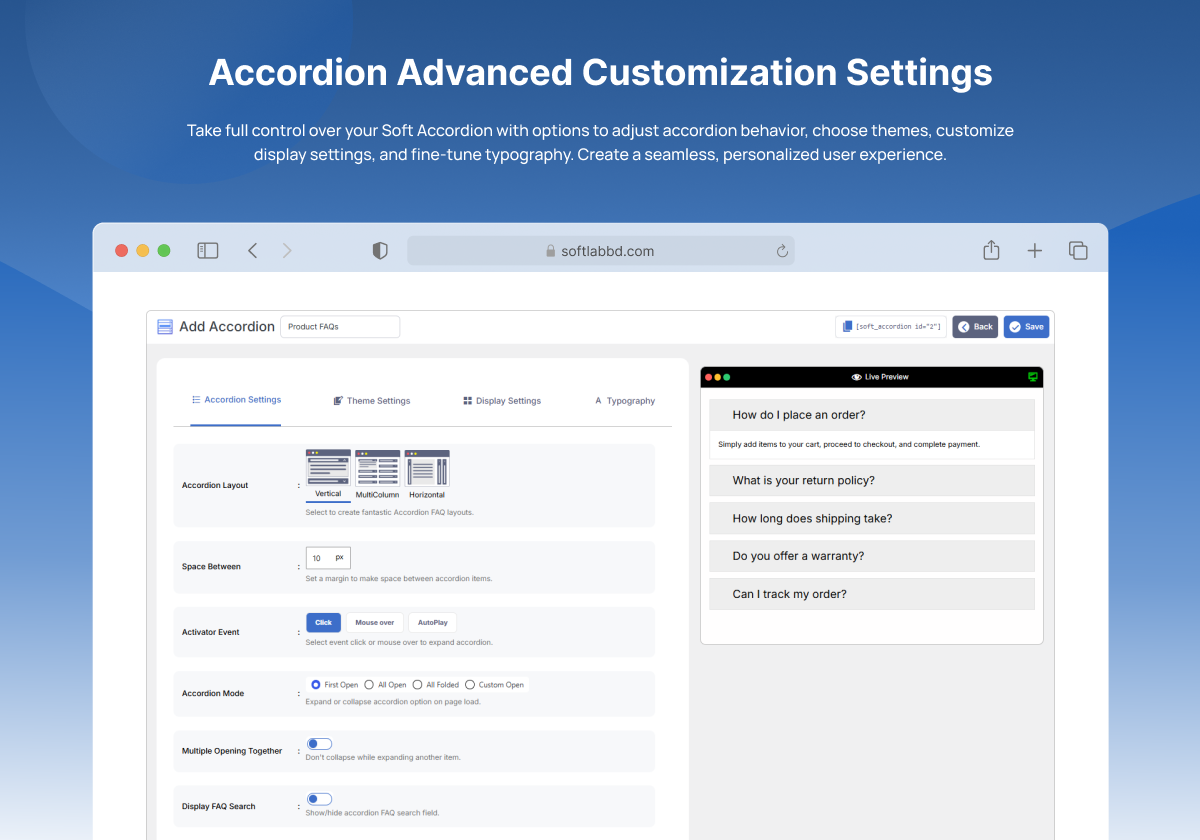Image resolution: width=1200 pixels, height=840 pixels.
Task: Switch to the Theme Settings tab
Action: coord(372,401)
